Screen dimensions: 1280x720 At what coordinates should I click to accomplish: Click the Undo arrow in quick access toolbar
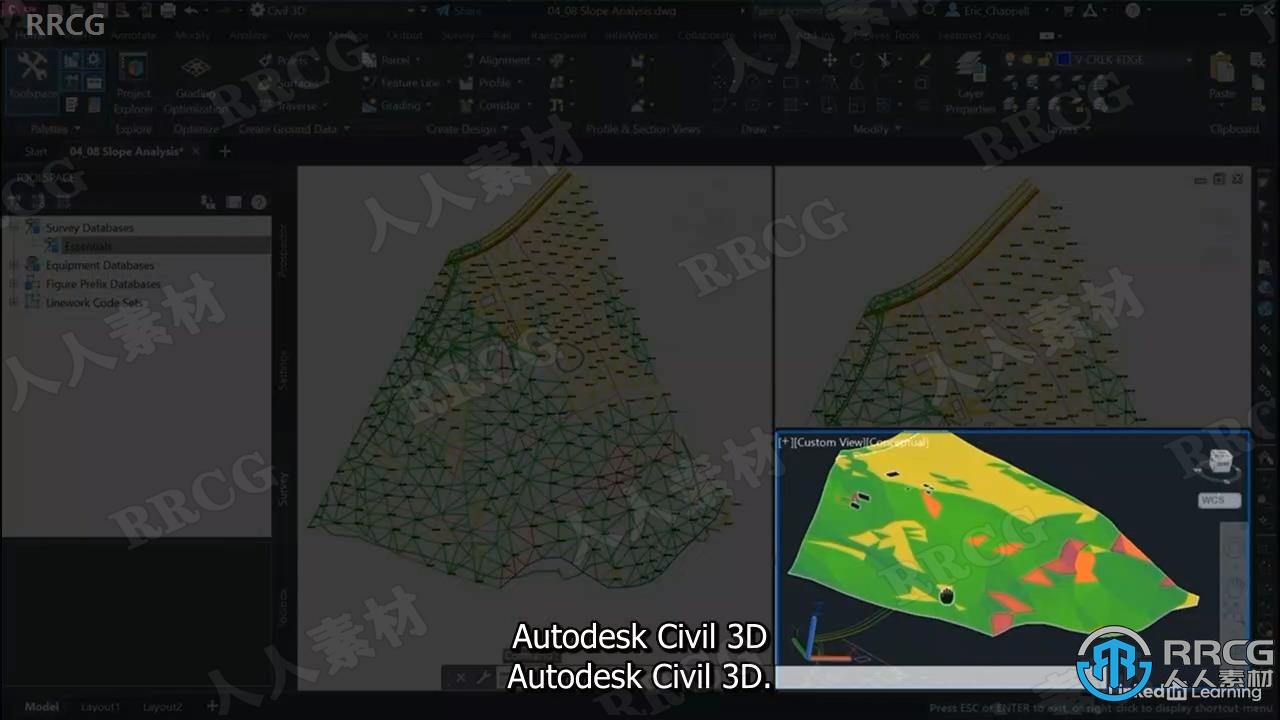tap(190, 10)
